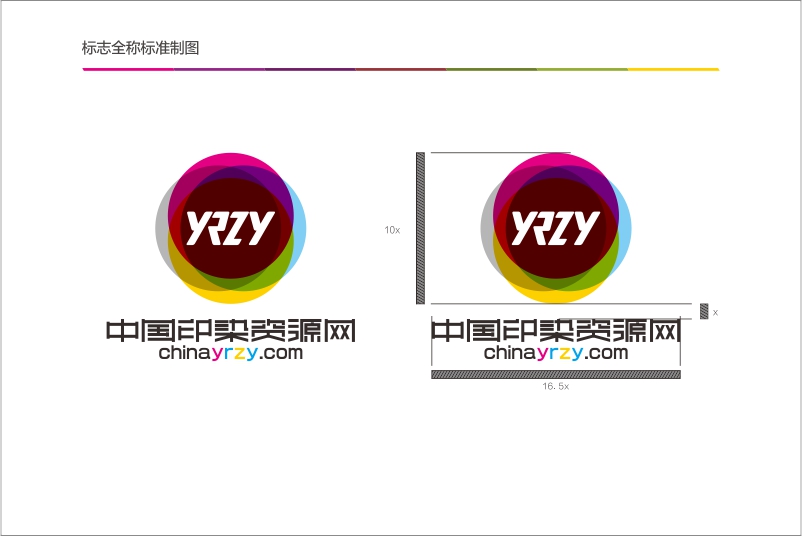Click the heading 标志全称标准制图
This screenshot has height=536, width=802.
[140, 48]
